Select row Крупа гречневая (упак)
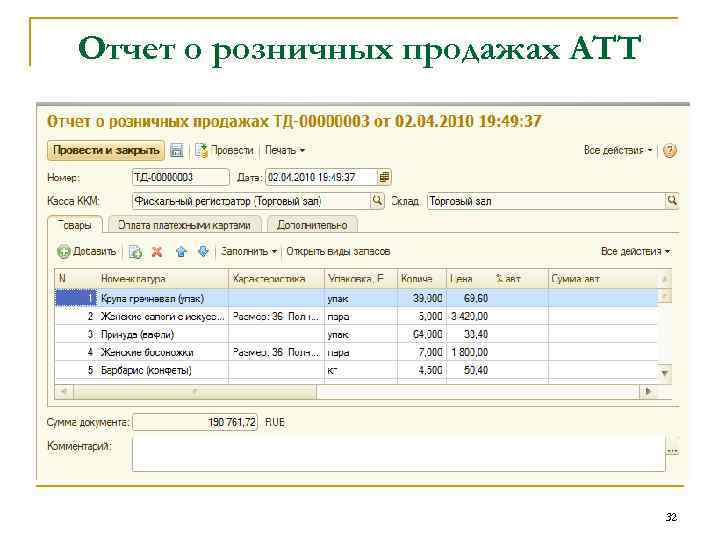 pos(356,298)
